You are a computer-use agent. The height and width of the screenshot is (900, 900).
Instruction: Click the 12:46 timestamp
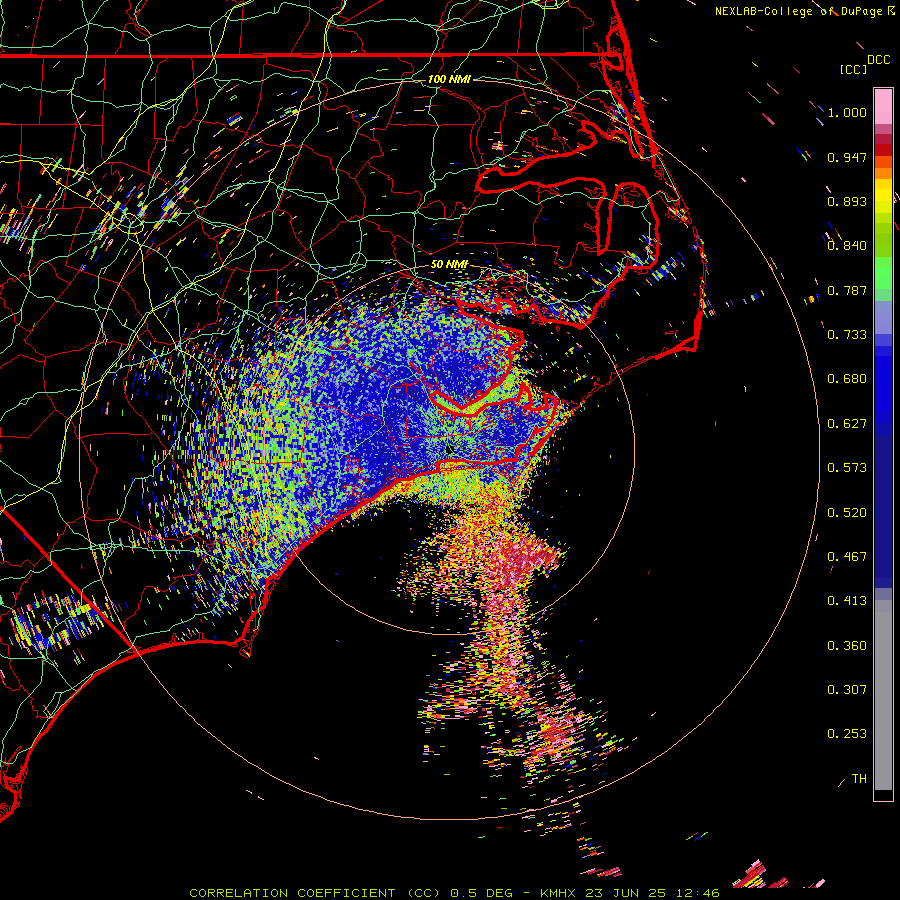click(697, 893)
